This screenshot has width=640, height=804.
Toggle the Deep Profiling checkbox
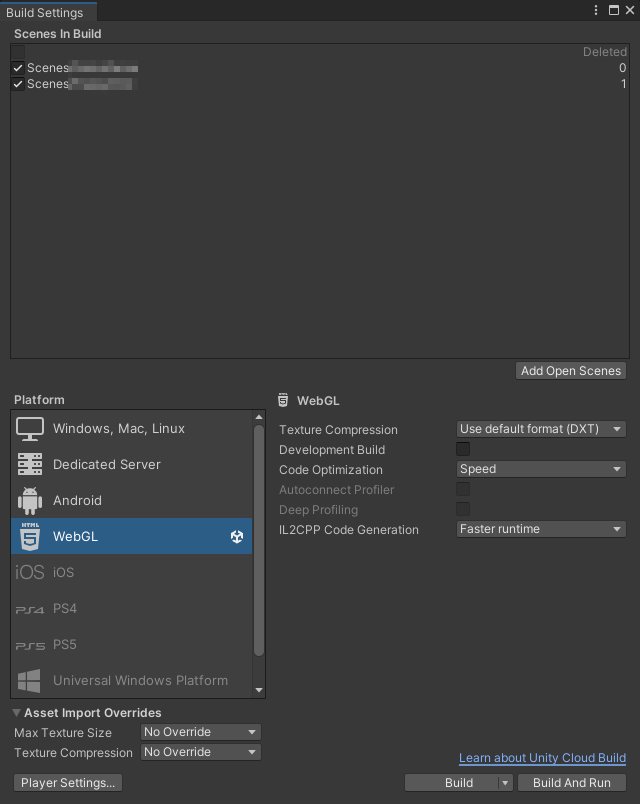[x=463, y=509]
